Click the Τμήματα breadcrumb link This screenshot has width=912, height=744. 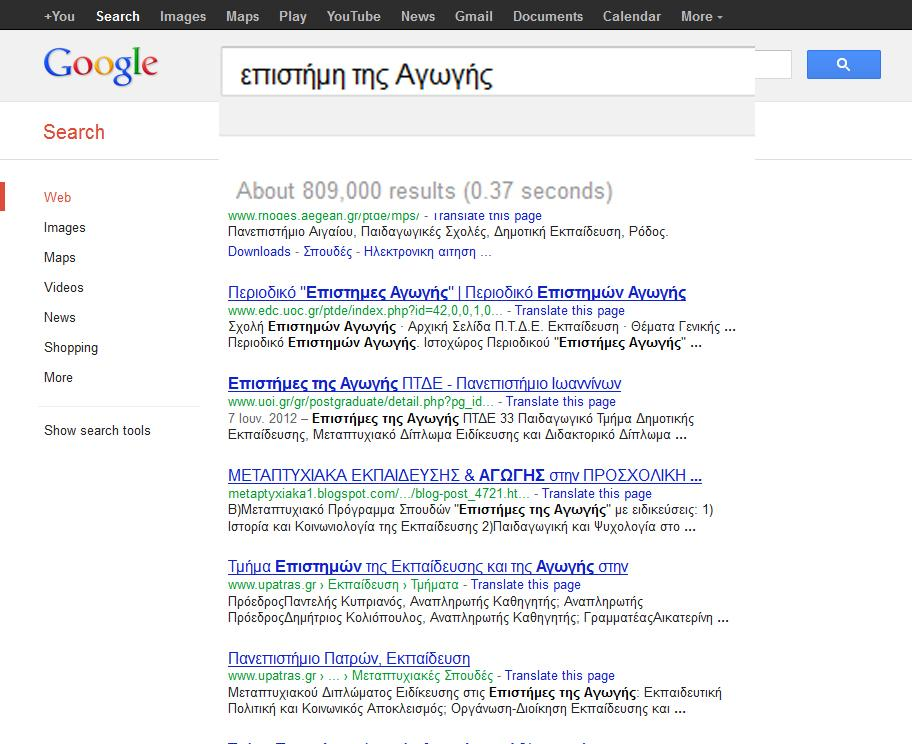click(x=434, y=585)
